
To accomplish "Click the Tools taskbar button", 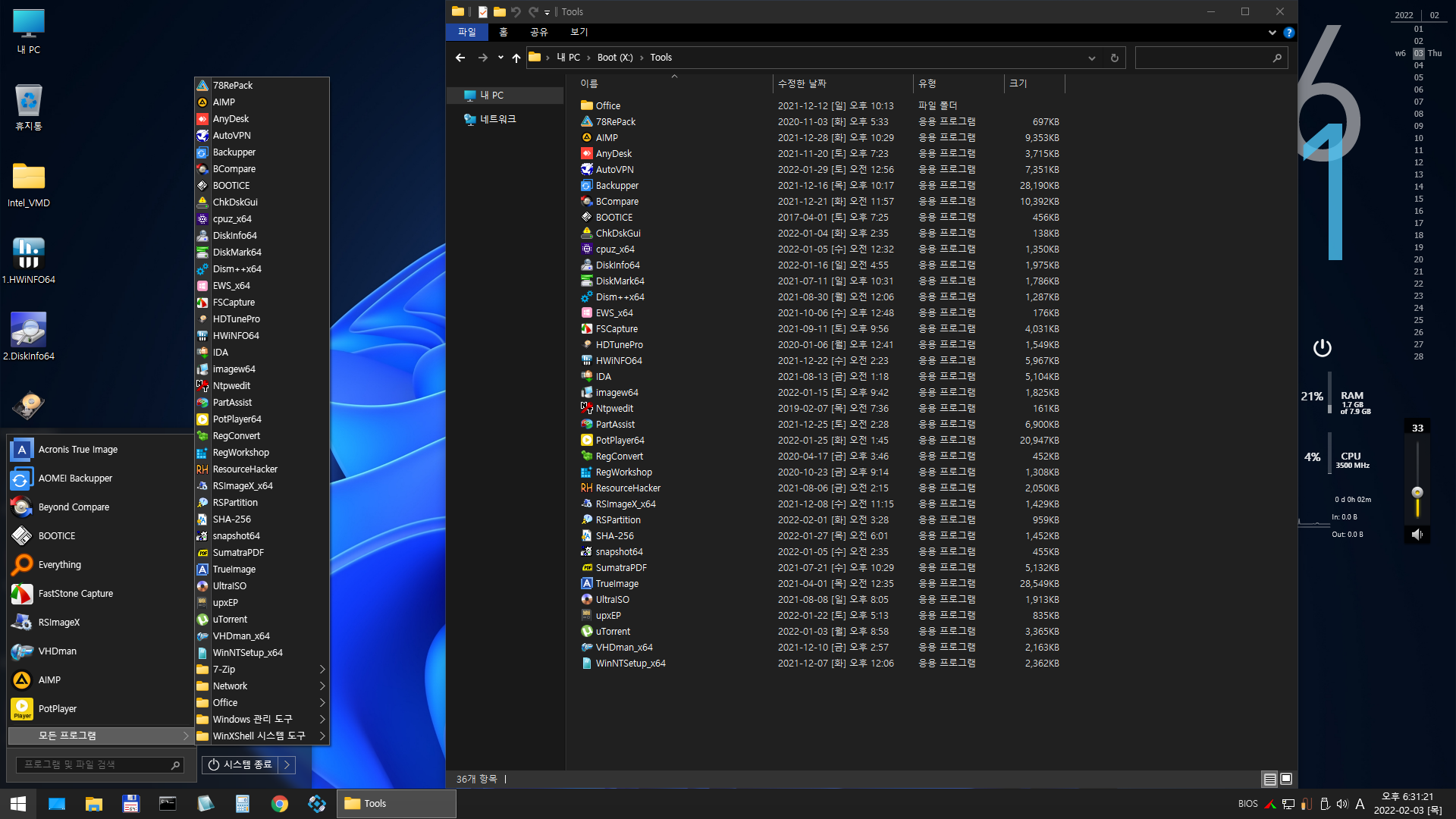I will [x=397, y=804].
